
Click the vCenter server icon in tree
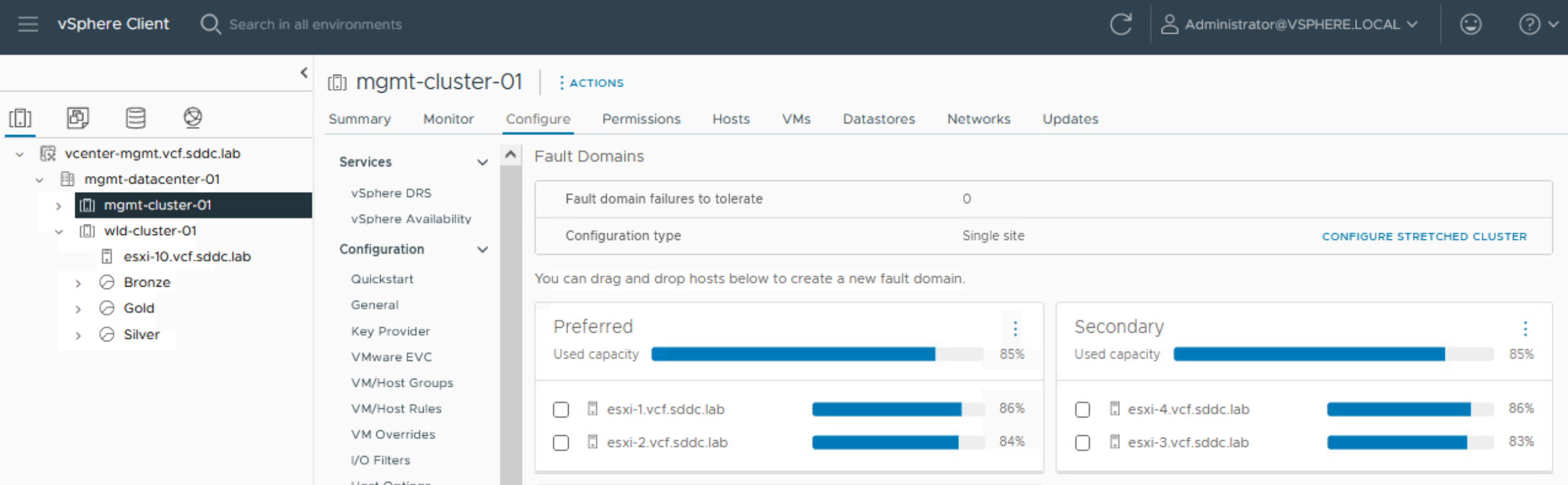coord(48,154)
